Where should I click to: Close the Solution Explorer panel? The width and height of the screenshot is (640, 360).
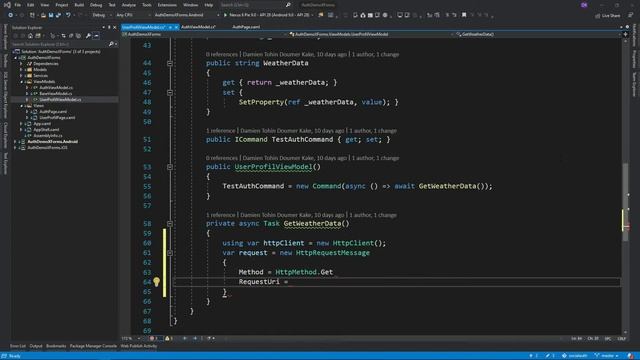(x=114, y=27)
